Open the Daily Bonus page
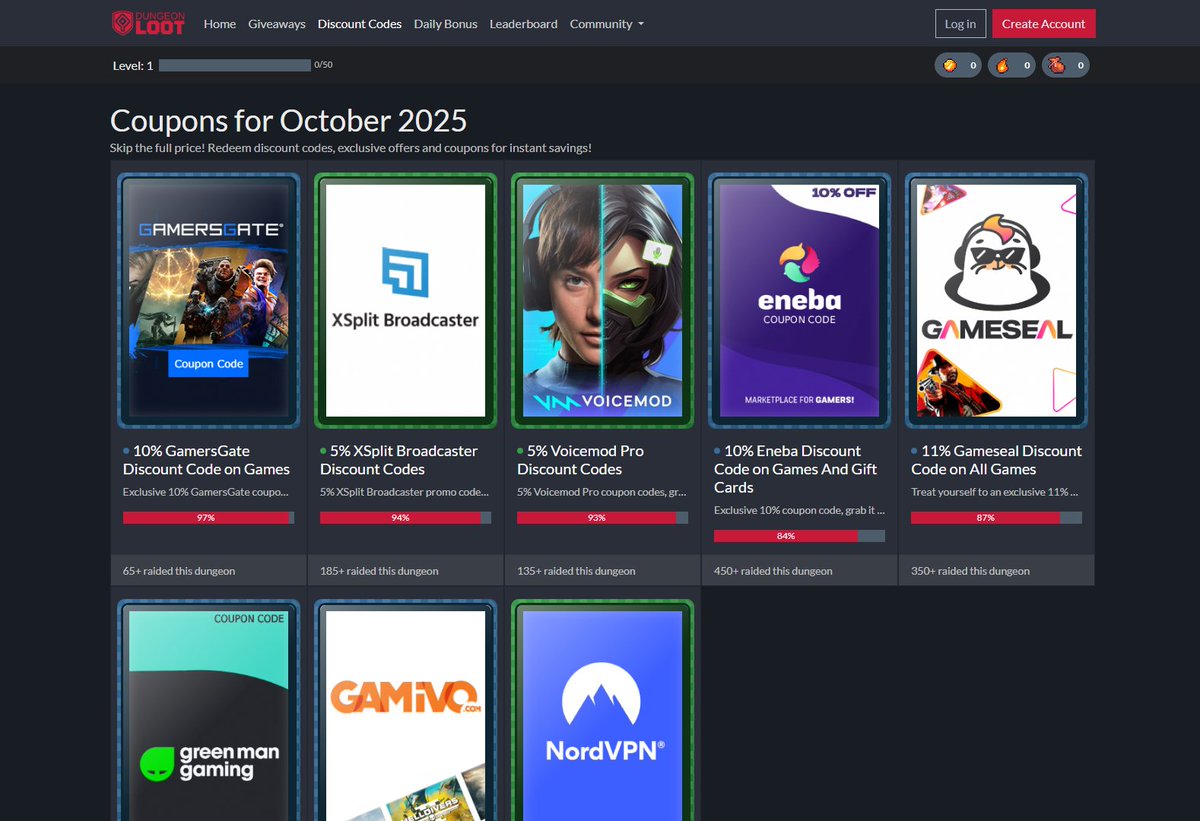1200x821 pixels. [446, 23]
